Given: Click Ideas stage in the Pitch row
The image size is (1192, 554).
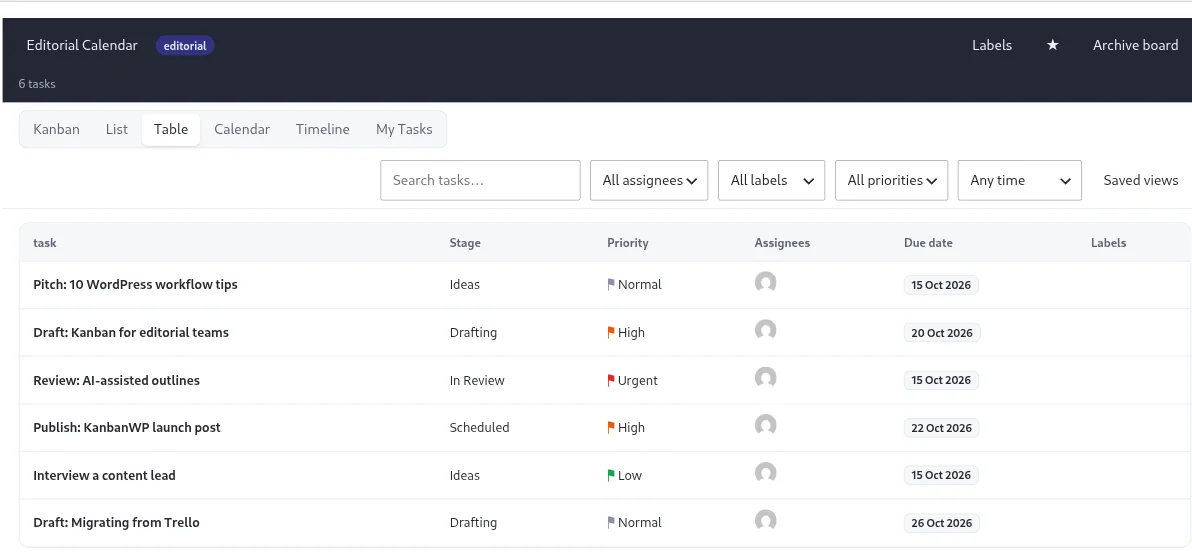Looking at the screenshot, I should click(465, 285).
